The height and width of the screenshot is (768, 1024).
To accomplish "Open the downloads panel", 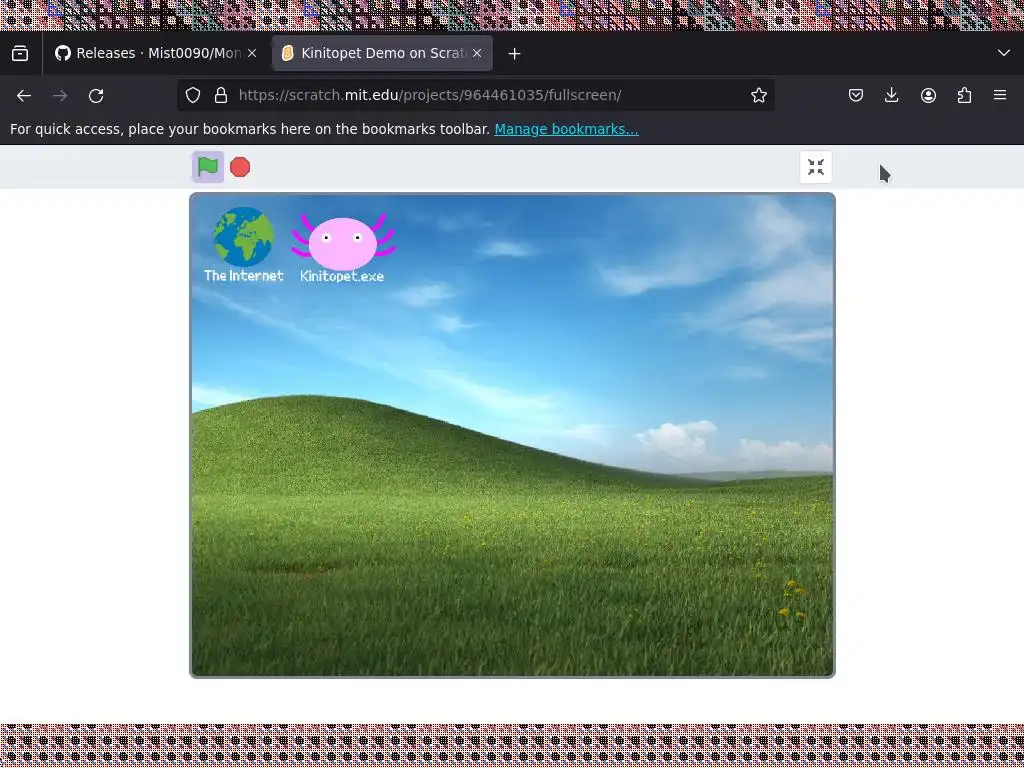I will 891,95.
